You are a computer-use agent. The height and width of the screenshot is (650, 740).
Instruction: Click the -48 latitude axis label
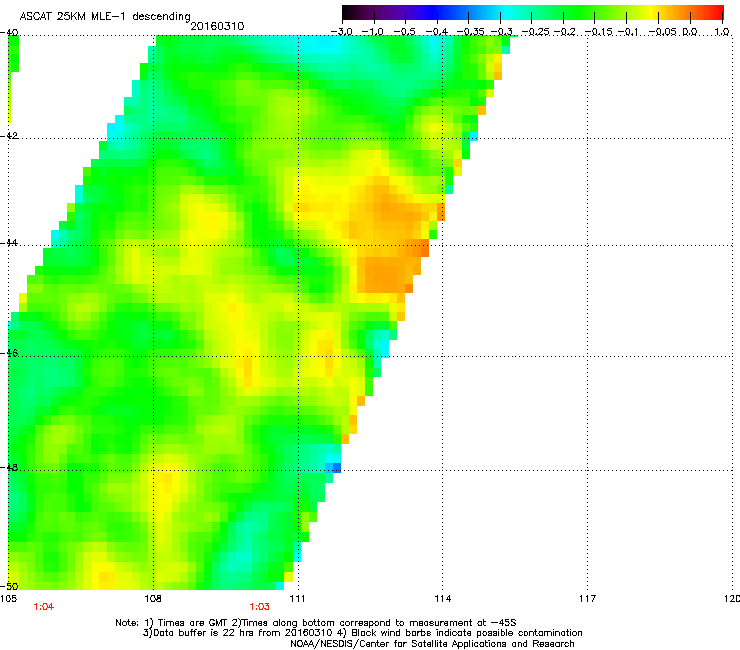pos(9,467)
